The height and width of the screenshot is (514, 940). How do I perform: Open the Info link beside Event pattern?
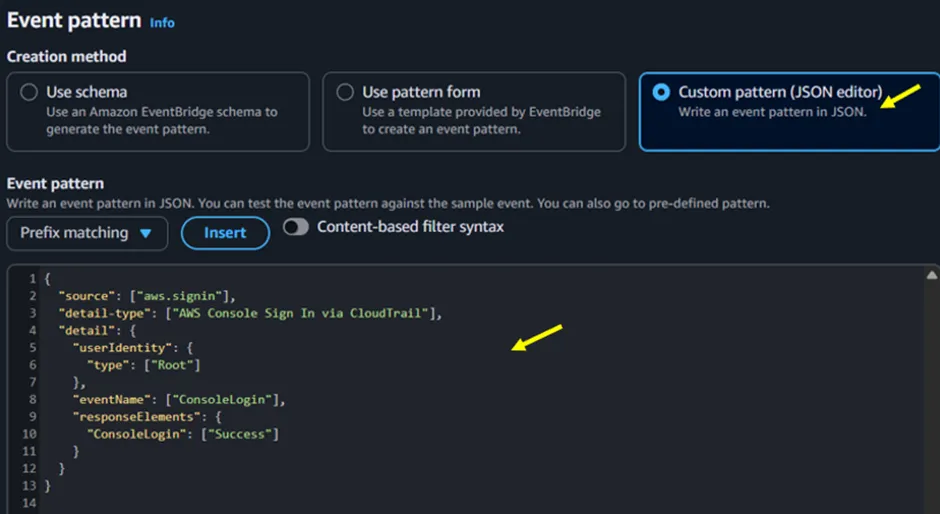click(x=162, y=23)
